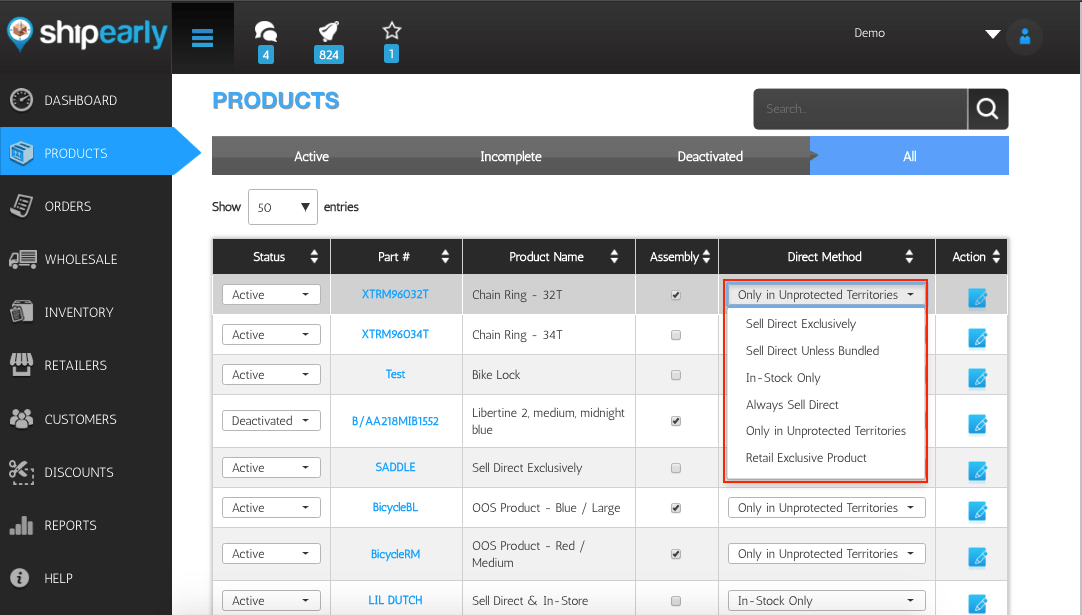
Task: Open the Show entries dropdown
Action: point(283,207)
